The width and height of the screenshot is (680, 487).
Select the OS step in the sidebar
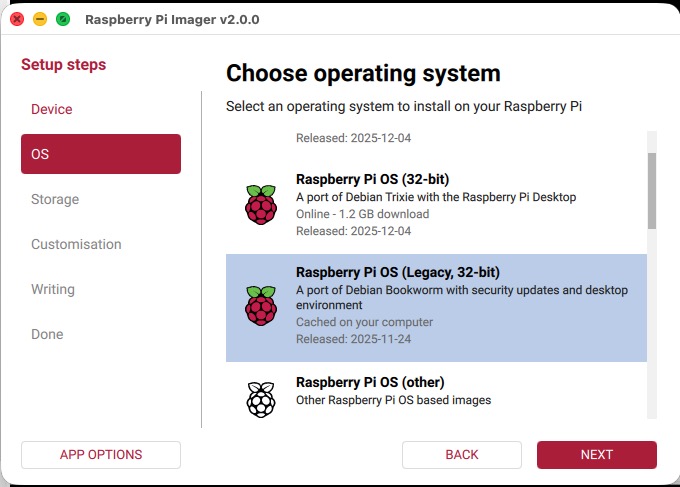100,154
